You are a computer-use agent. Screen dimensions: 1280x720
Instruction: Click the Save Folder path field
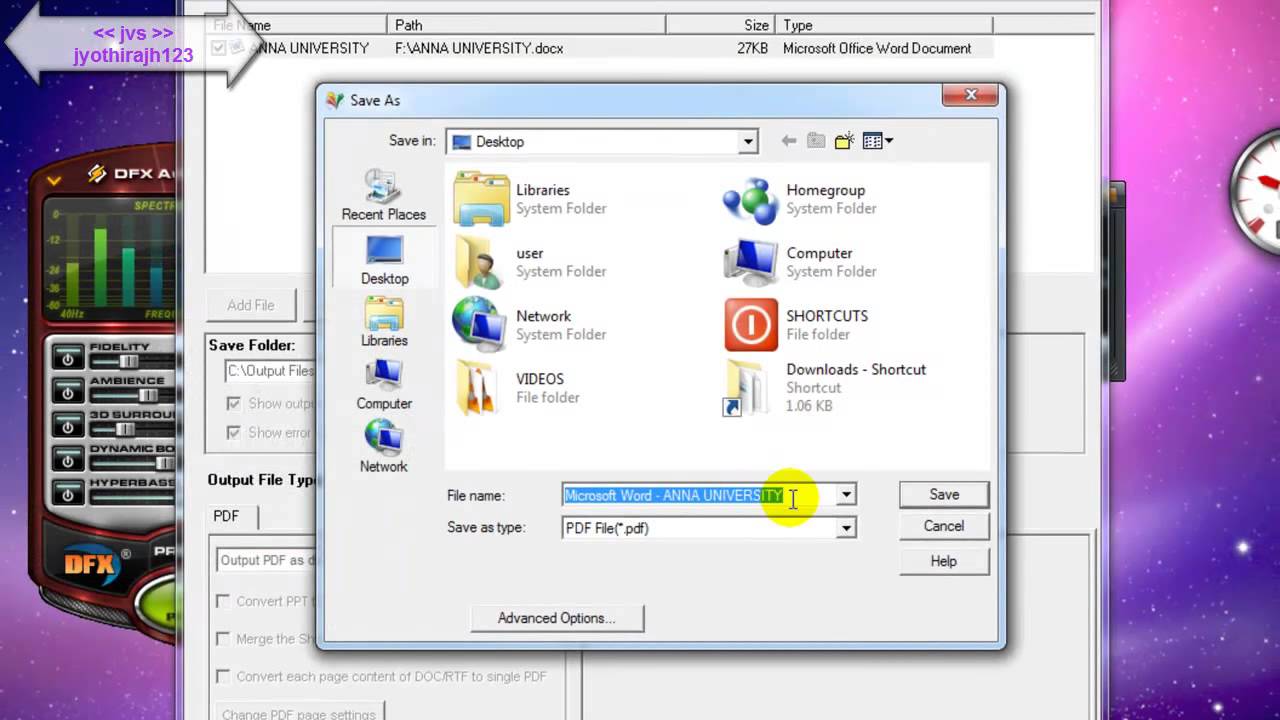click(270, 371)
